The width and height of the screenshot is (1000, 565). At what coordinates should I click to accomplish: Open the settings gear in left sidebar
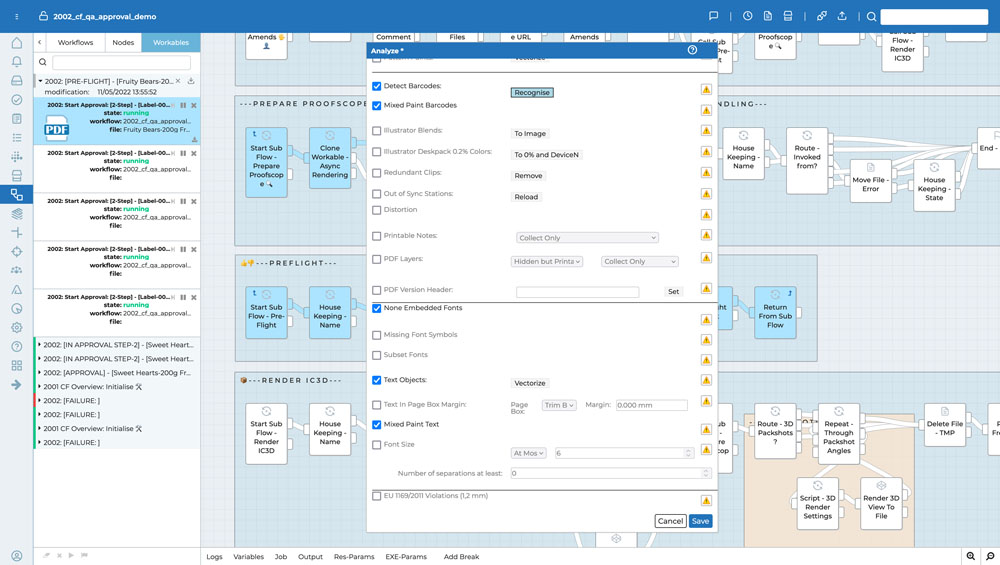click(x=17, y=328)
